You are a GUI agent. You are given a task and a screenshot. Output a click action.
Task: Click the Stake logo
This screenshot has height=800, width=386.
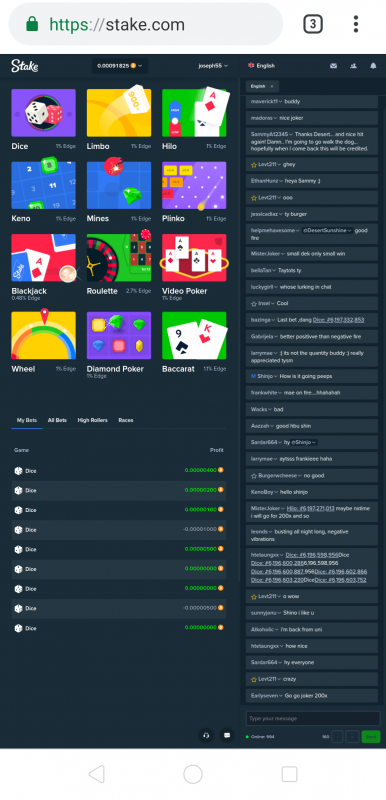pyautogui.click(x=24, y=65)
